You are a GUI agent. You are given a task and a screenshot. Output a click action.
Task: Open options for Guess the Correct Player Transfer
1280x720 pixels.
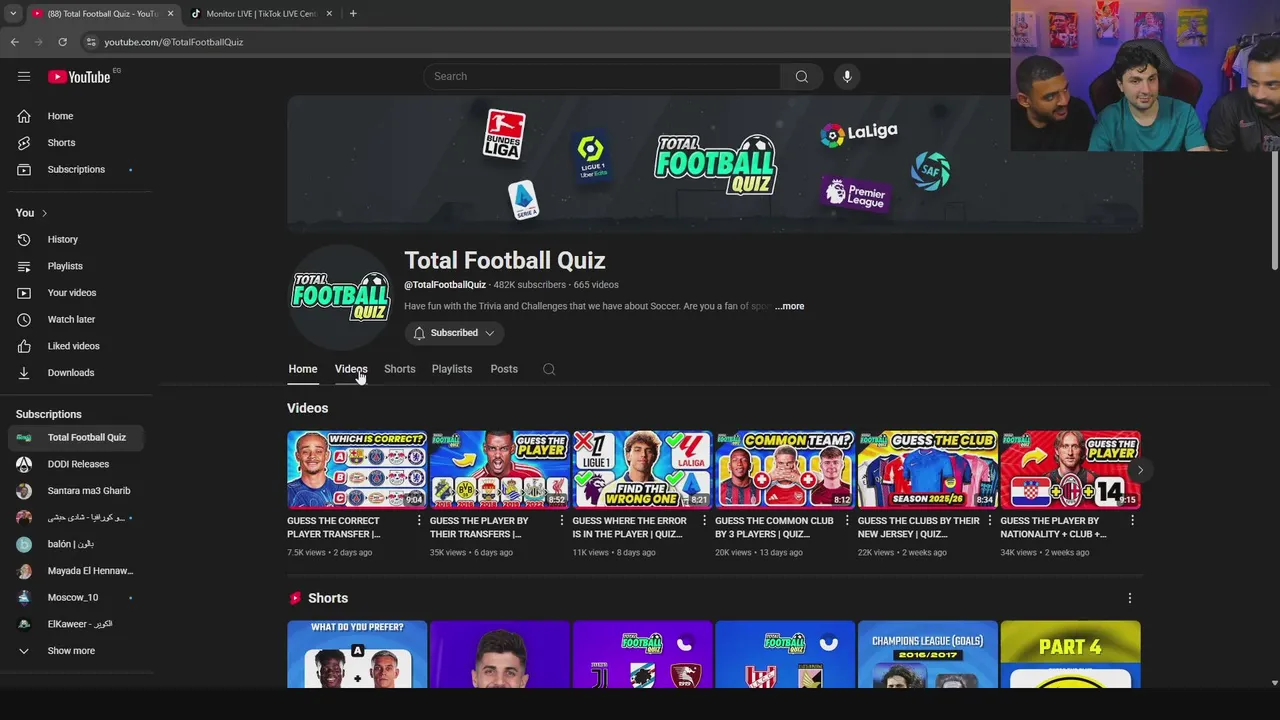419,520
